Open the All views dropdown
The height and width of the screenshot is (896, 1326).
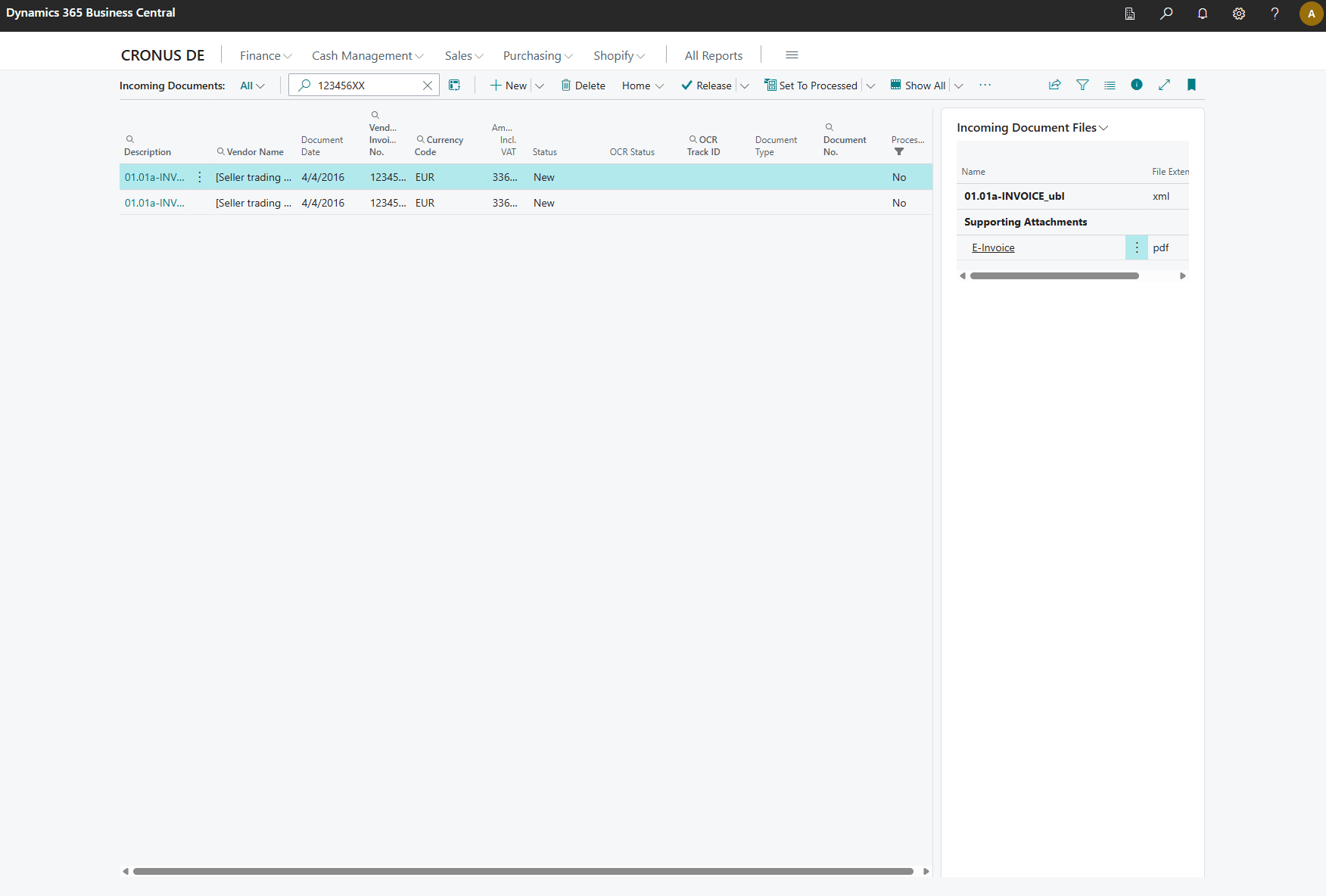(x=252, y=86)
